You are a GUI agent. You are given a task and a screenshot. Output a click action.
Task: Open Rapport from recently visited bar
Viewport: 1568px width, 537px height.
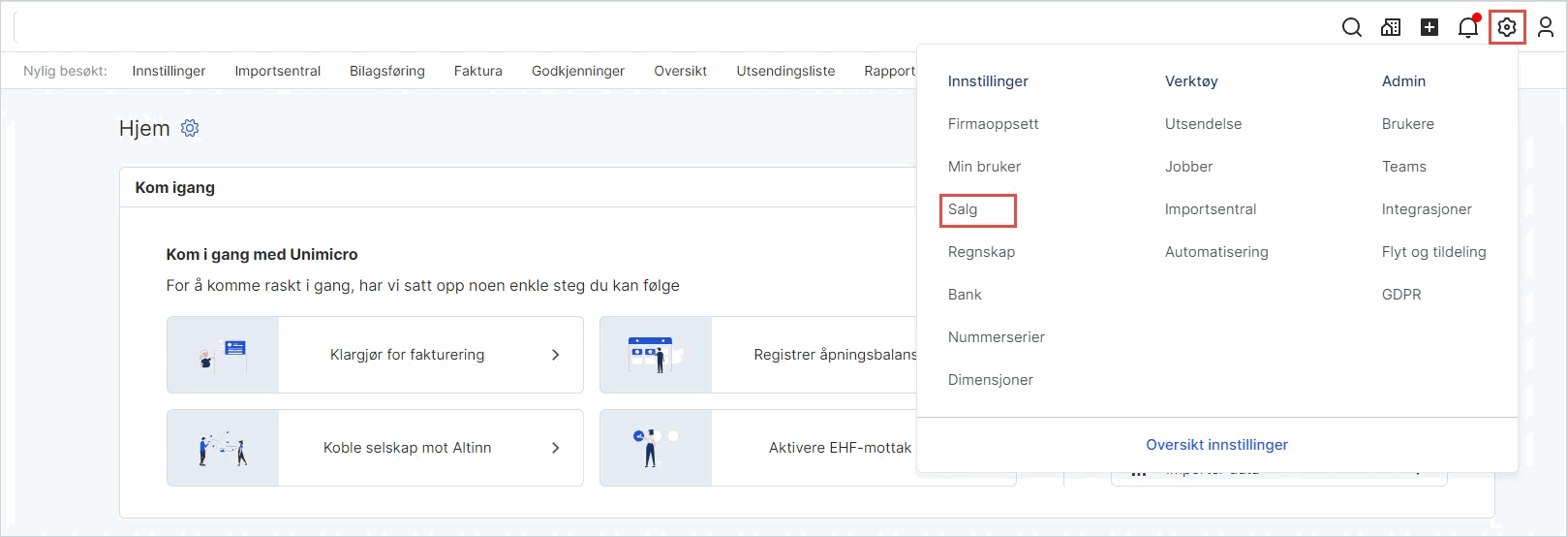889,71
